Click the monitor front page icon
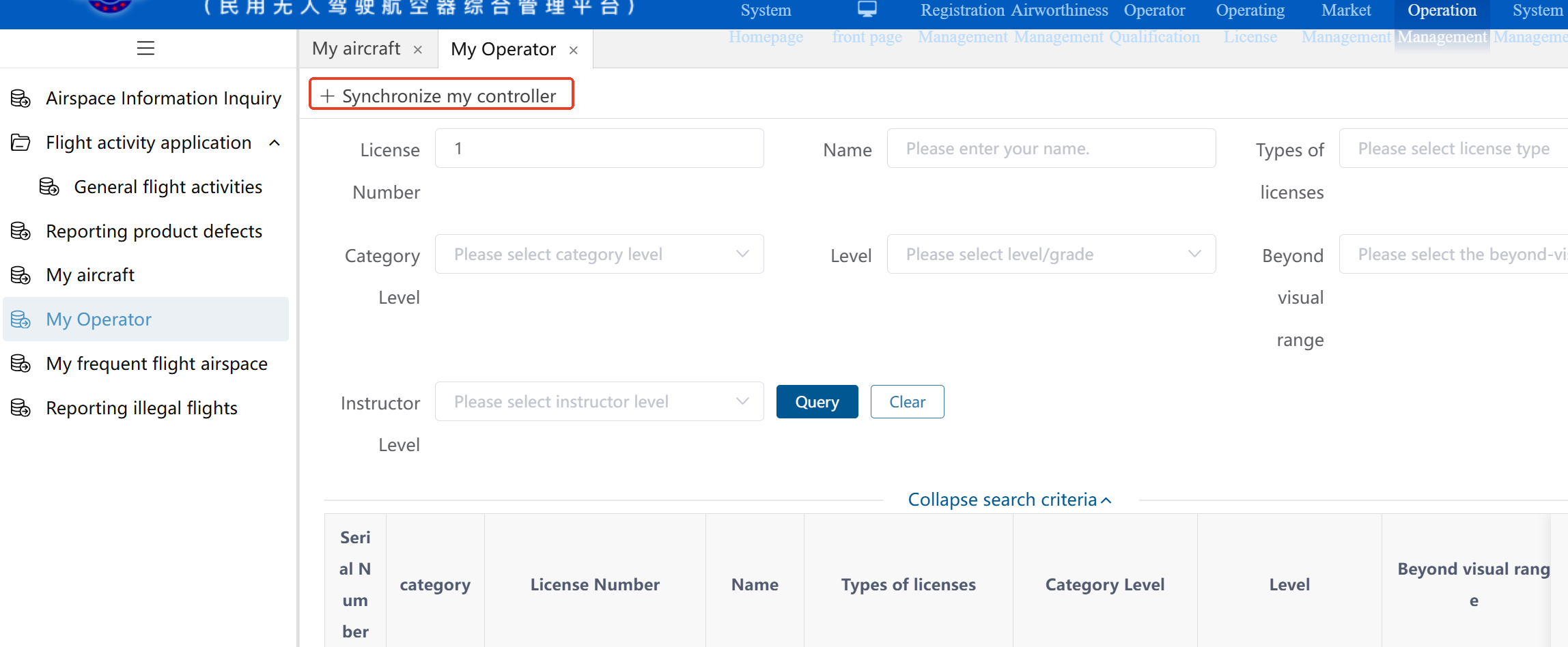The image size is (1568, 647). [x=867, y=10]
